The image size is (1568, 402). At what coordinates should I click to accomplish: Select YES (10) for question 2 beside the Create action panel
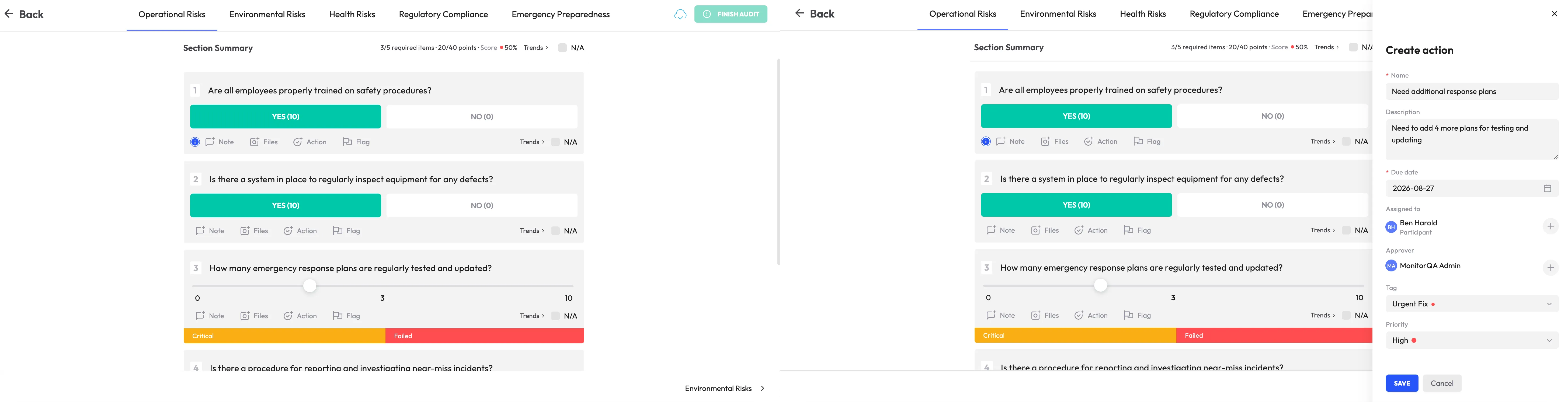coord(1076,205)
